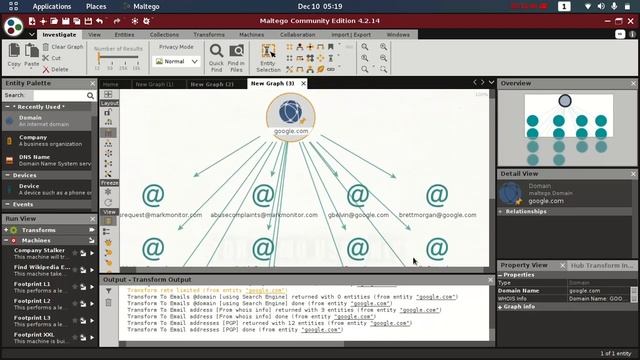This screenshot has width=640, height=360.
Task: Run the Footprint XXL machine play arrow
Action: tap(92, 338)
